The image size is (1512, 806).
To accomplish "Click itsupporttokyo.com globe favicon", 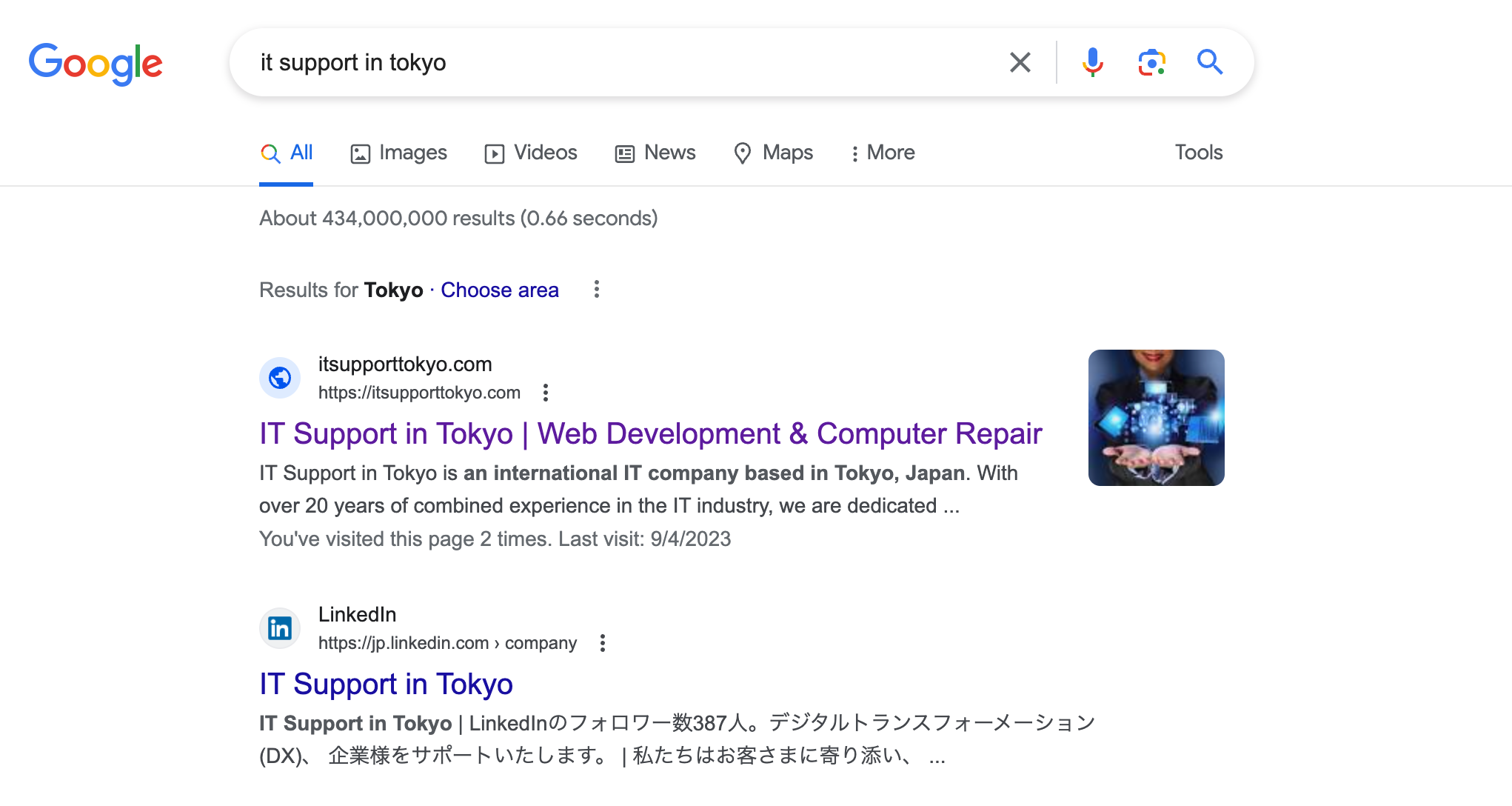I will click(x=280, y=378).
